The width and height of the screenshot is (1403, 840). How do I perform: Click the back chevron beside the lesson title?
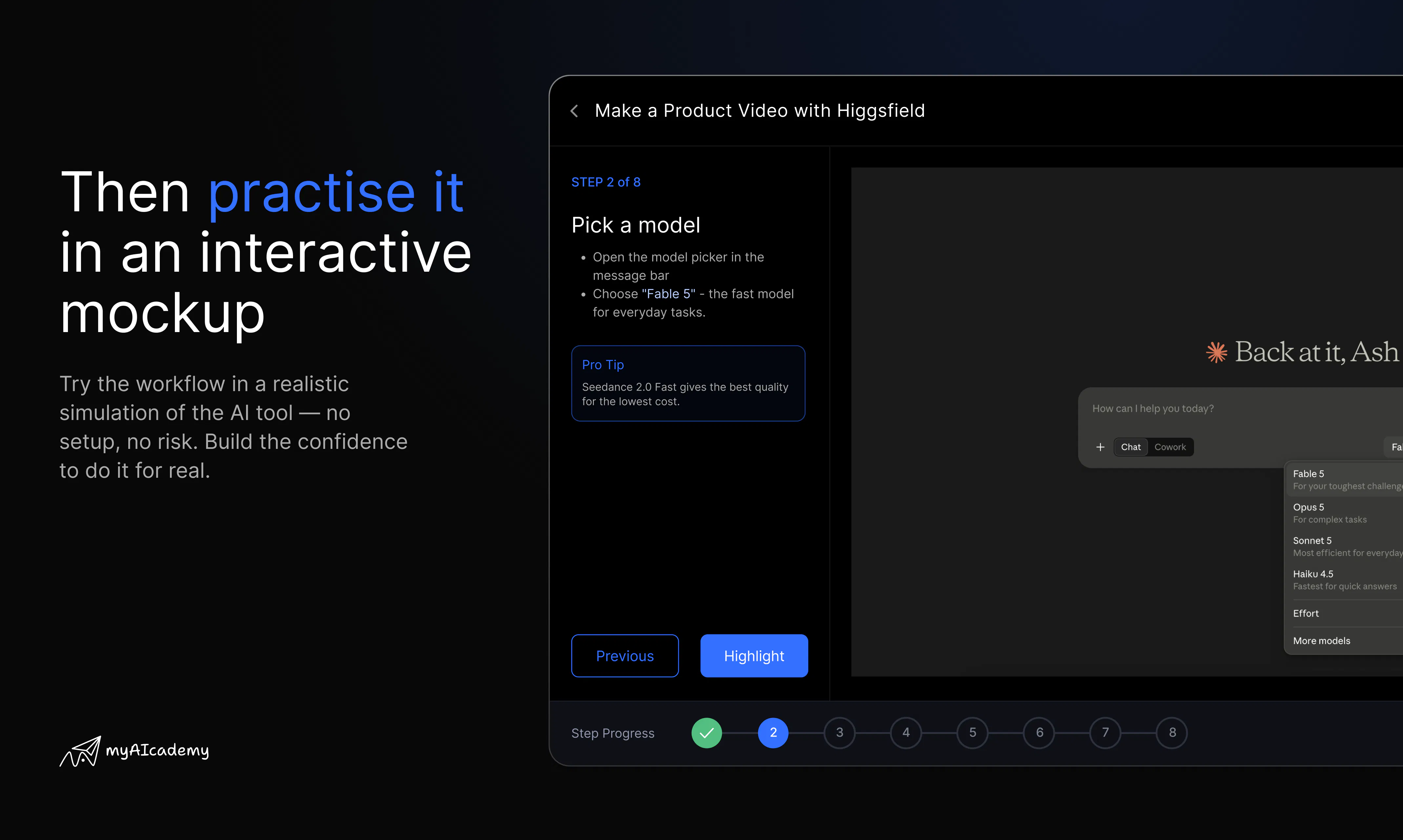pos(575,111)
